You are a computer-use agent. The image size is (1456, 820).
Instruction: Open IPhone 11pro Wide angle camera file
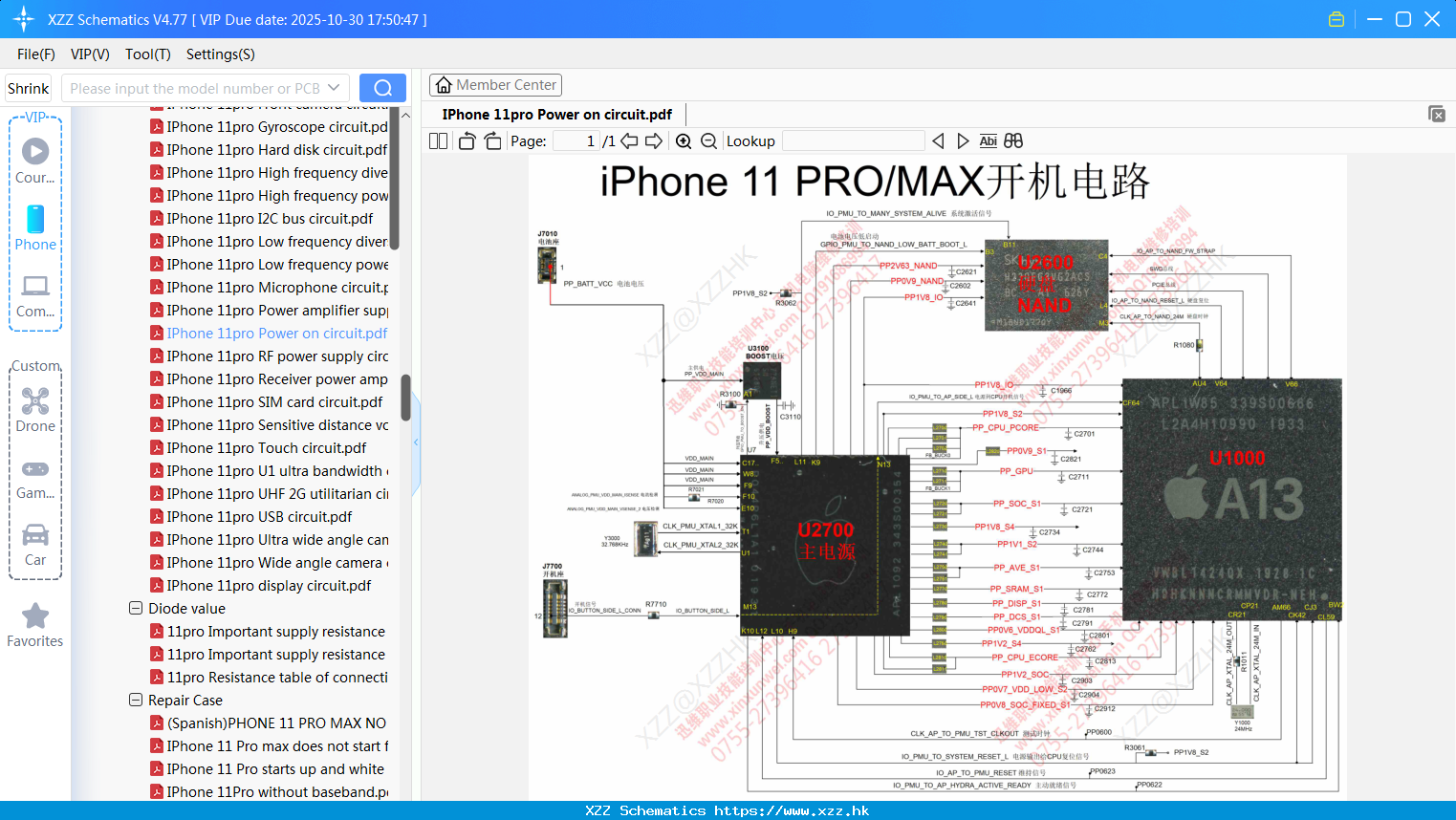click(269, 562)
